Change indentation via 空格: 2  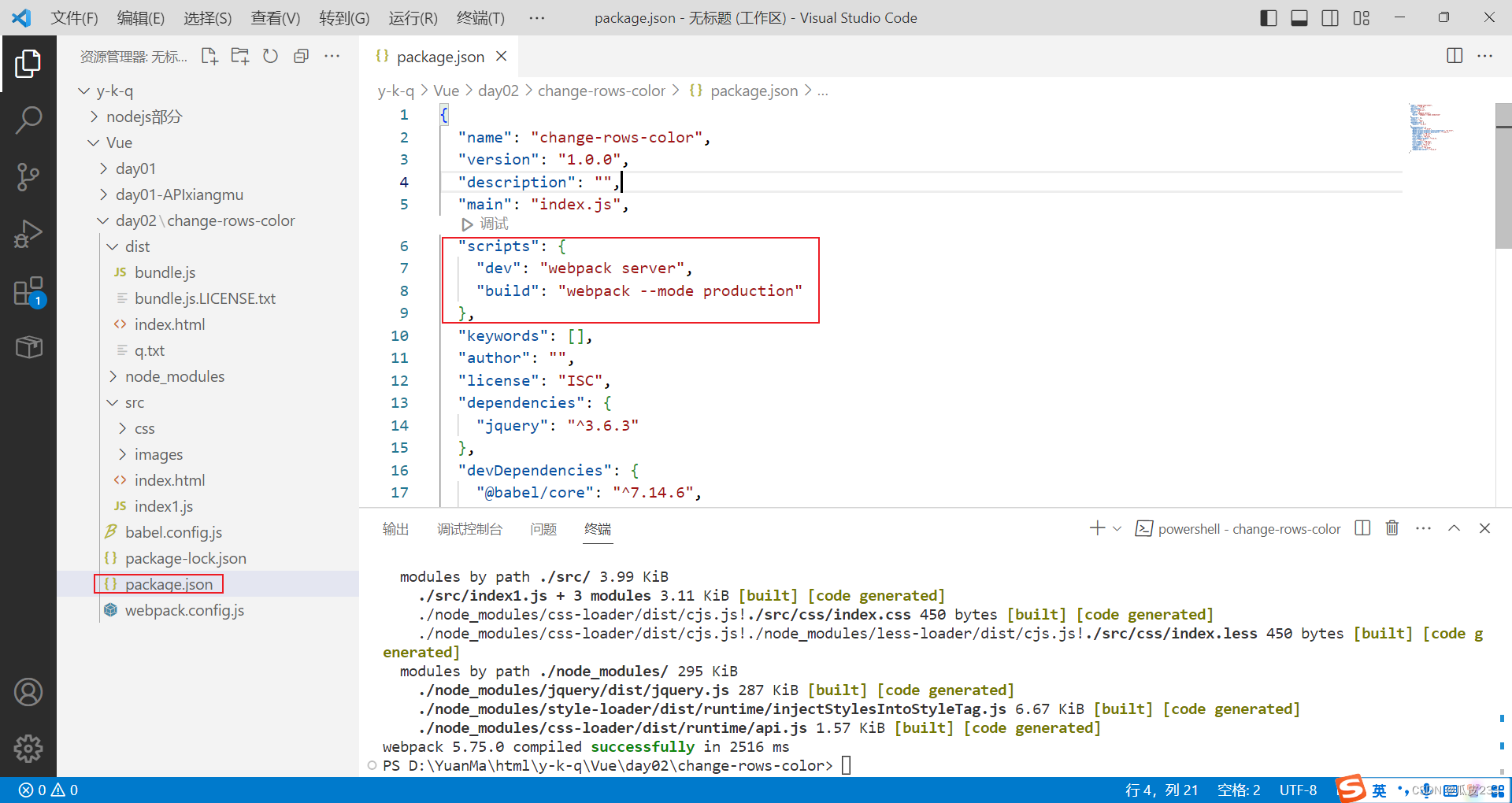(1239, 790)
